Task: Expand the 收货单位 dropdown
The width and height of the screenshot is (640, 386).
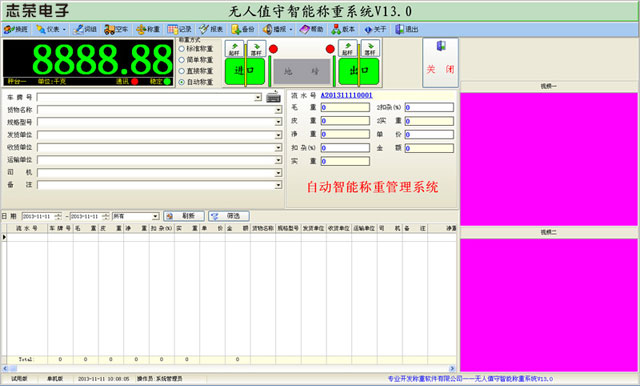Action: click(278, 147)
